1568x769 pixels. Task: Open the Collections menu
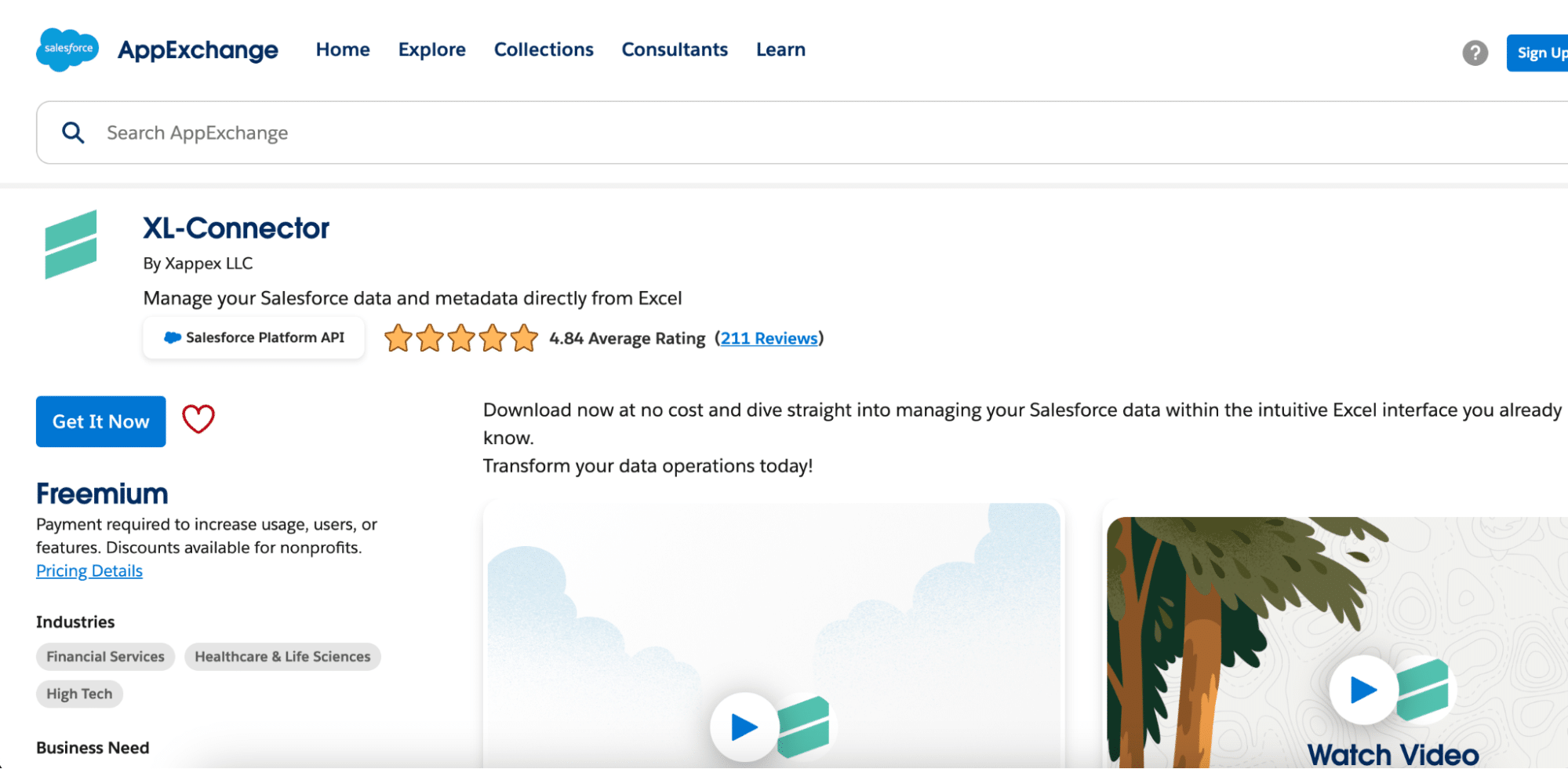[x=544, y=49]
